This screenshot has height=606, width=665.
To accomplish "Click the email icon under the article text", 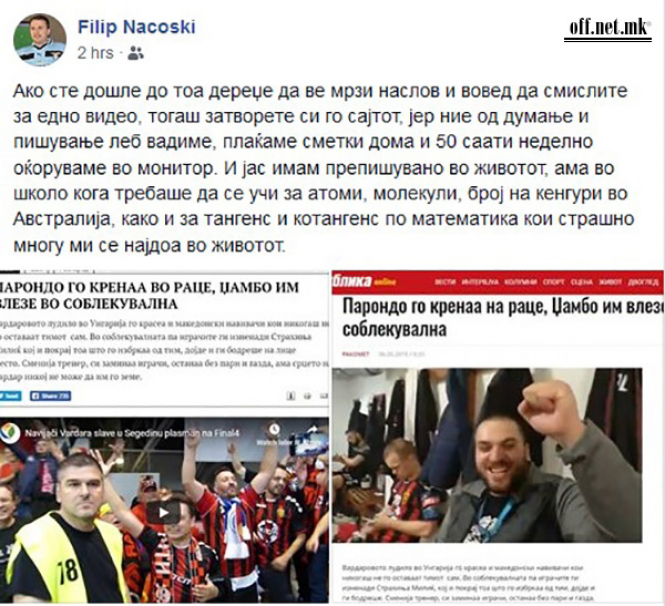I will coord(324,396).
